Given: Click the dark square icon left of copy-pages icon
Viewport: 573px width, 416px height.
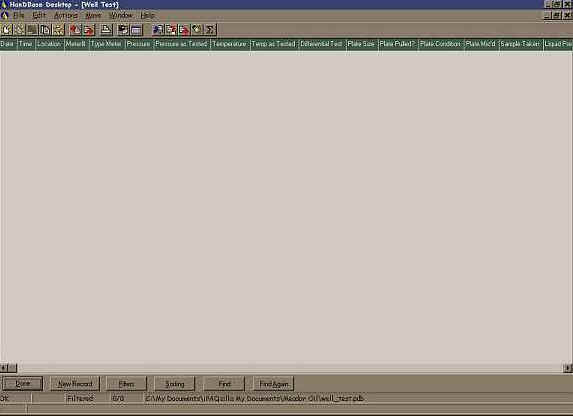Looking at the screenshot, I should 33,30.
